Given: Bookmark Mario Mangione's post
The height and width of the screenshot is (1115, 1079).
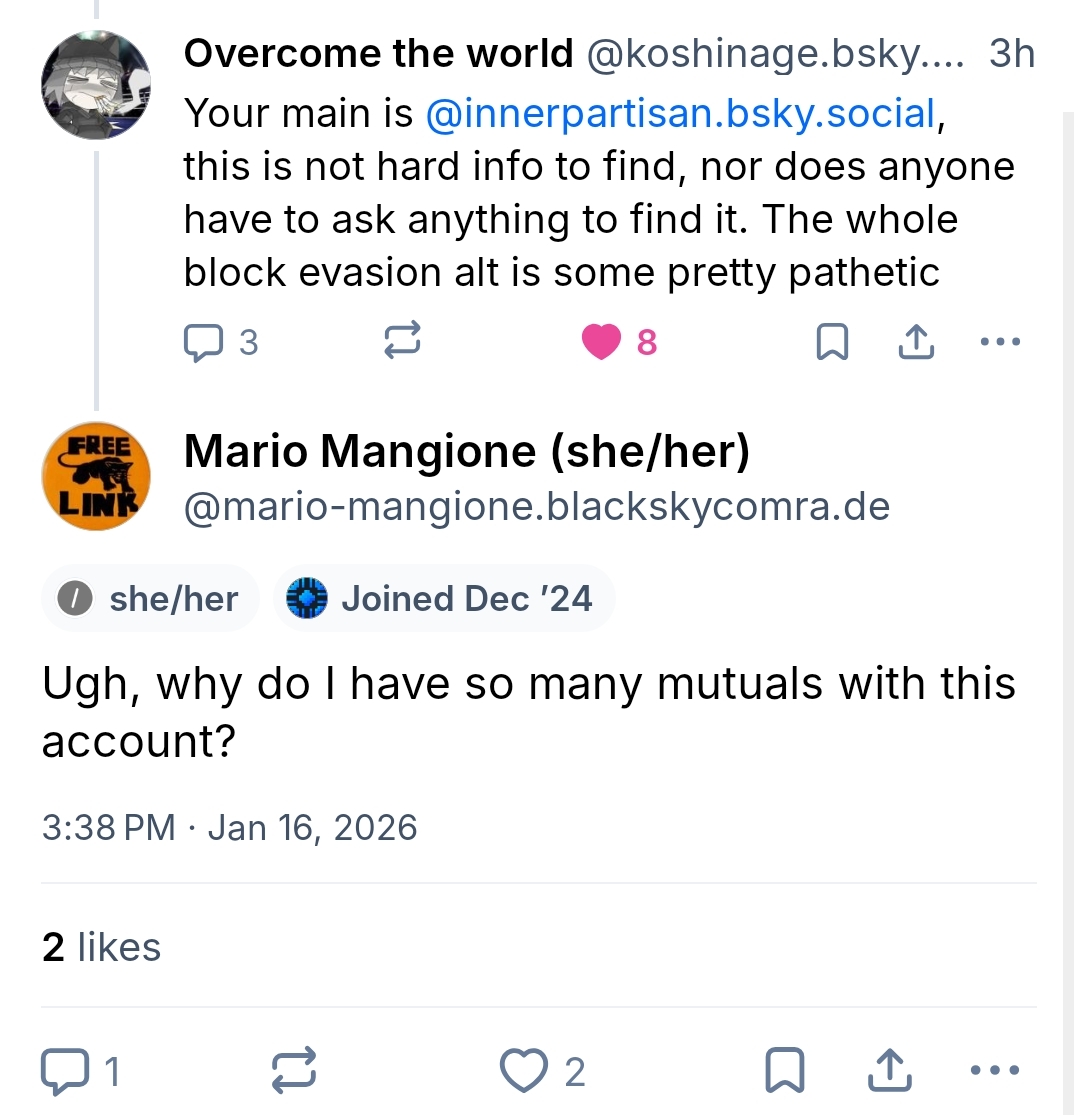Looking at the screenshot, I should pos(784,1071).
